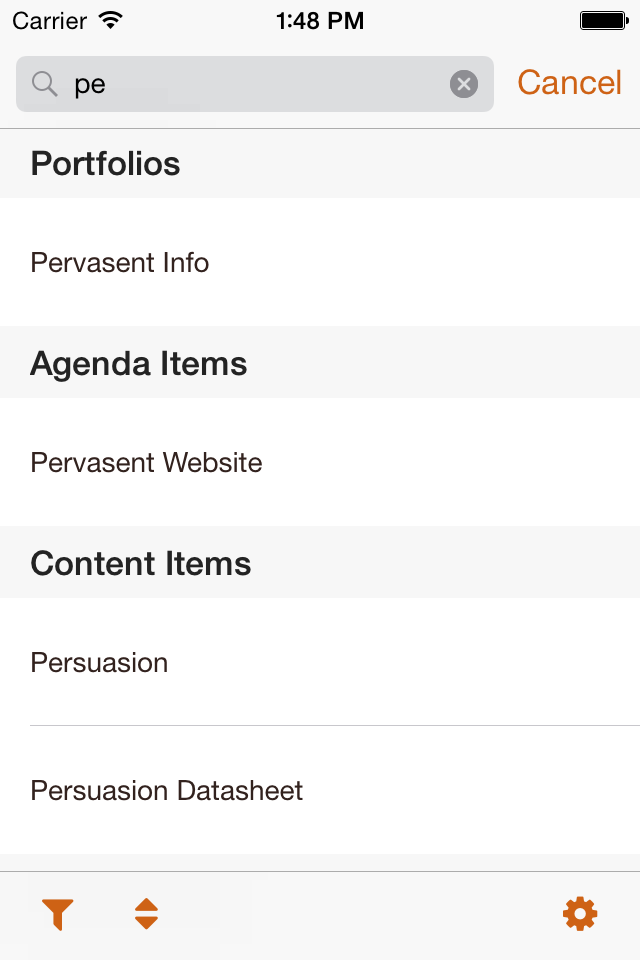Select the Pervasent Website agenda item

[x=320, y=462]
